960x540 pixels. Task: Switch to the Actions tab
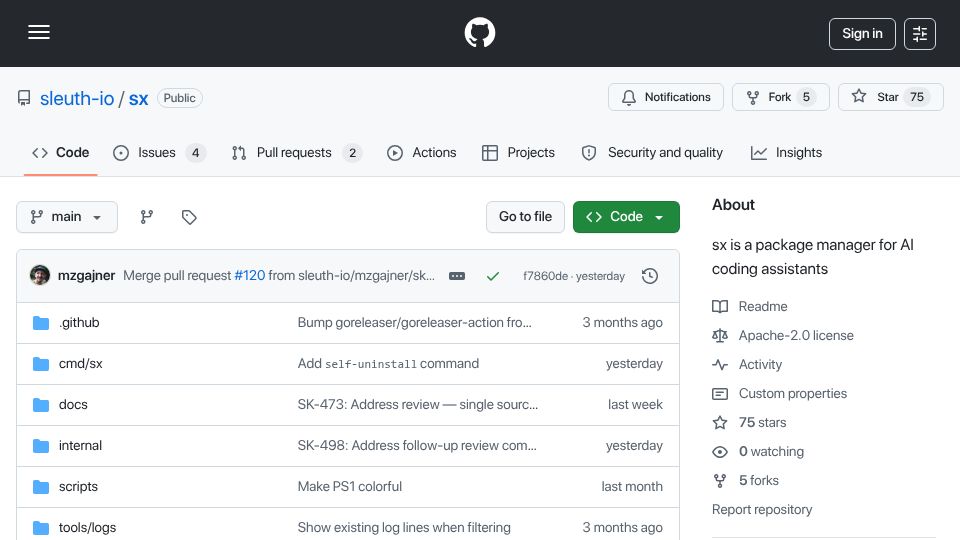(x=422, y=152)
